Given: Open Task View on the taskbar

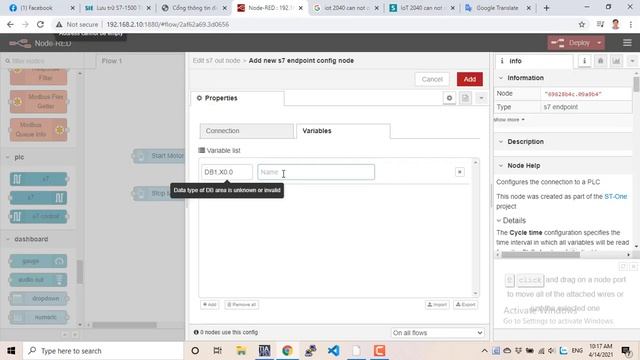Looking at the screenshot, I should point(217,351).
